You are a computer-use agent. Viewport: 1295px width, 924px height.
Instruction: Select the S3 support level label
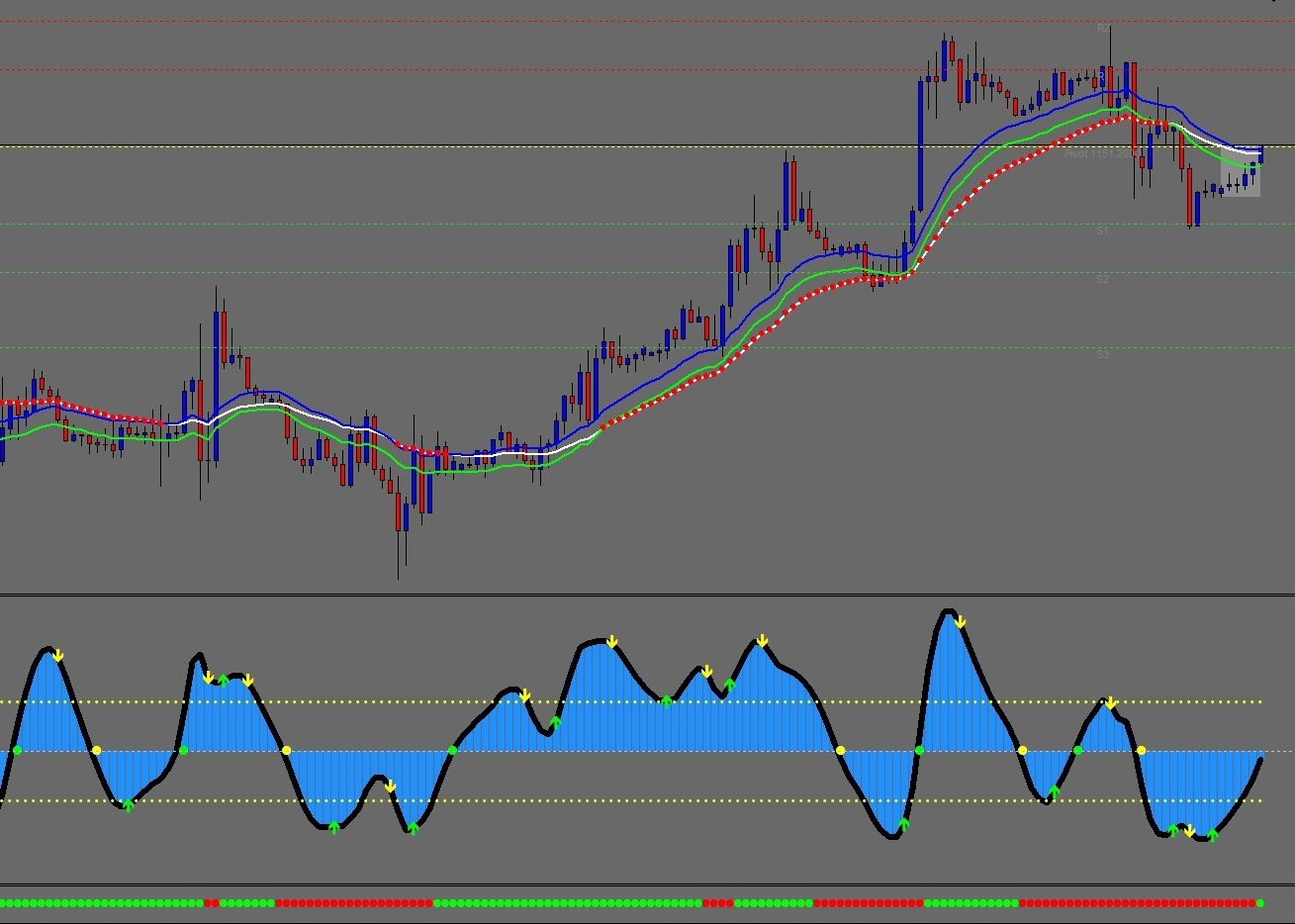(x=1102, y=354)
